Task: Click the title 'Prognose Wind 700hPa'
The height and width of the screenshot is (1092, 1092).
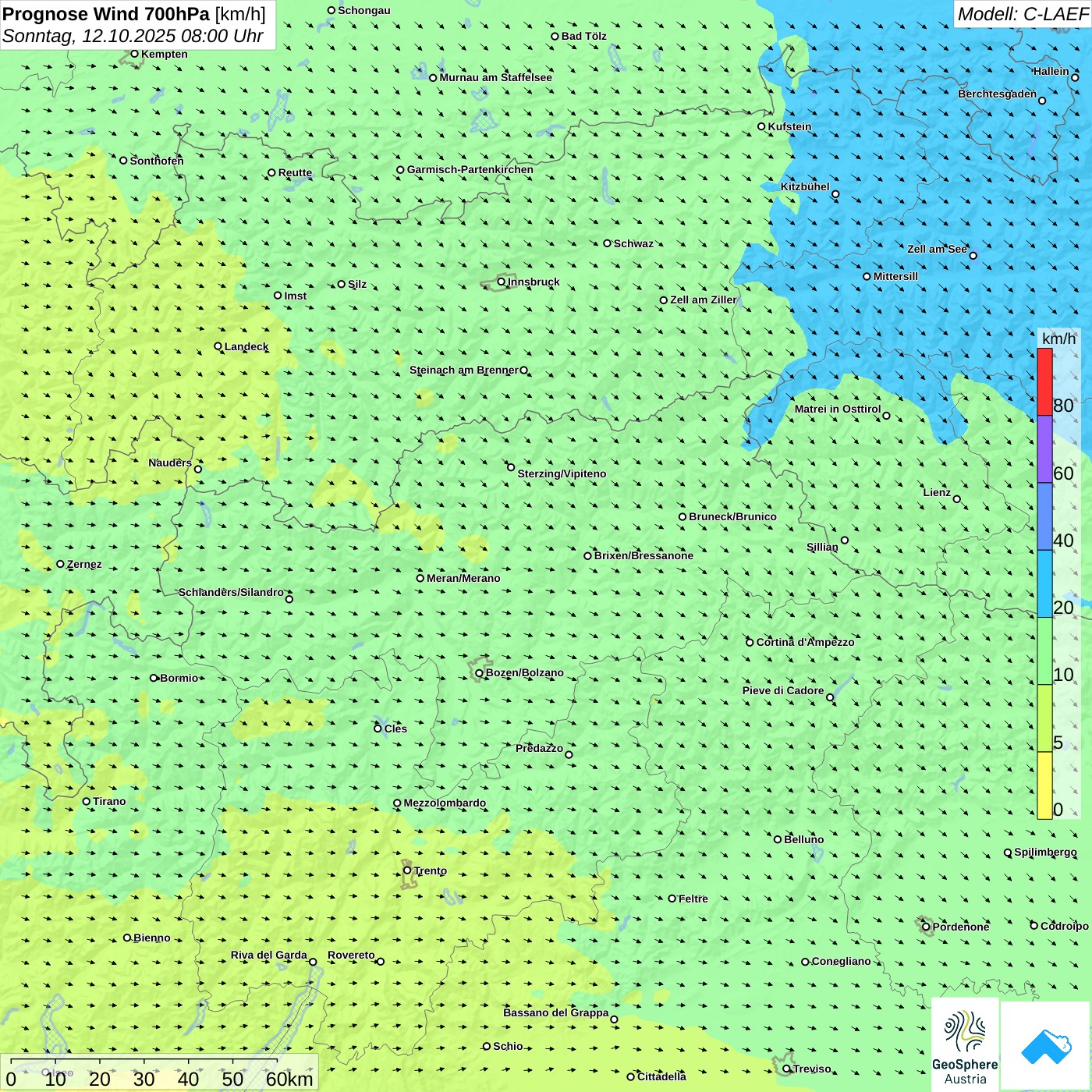Action: point(107,14)
